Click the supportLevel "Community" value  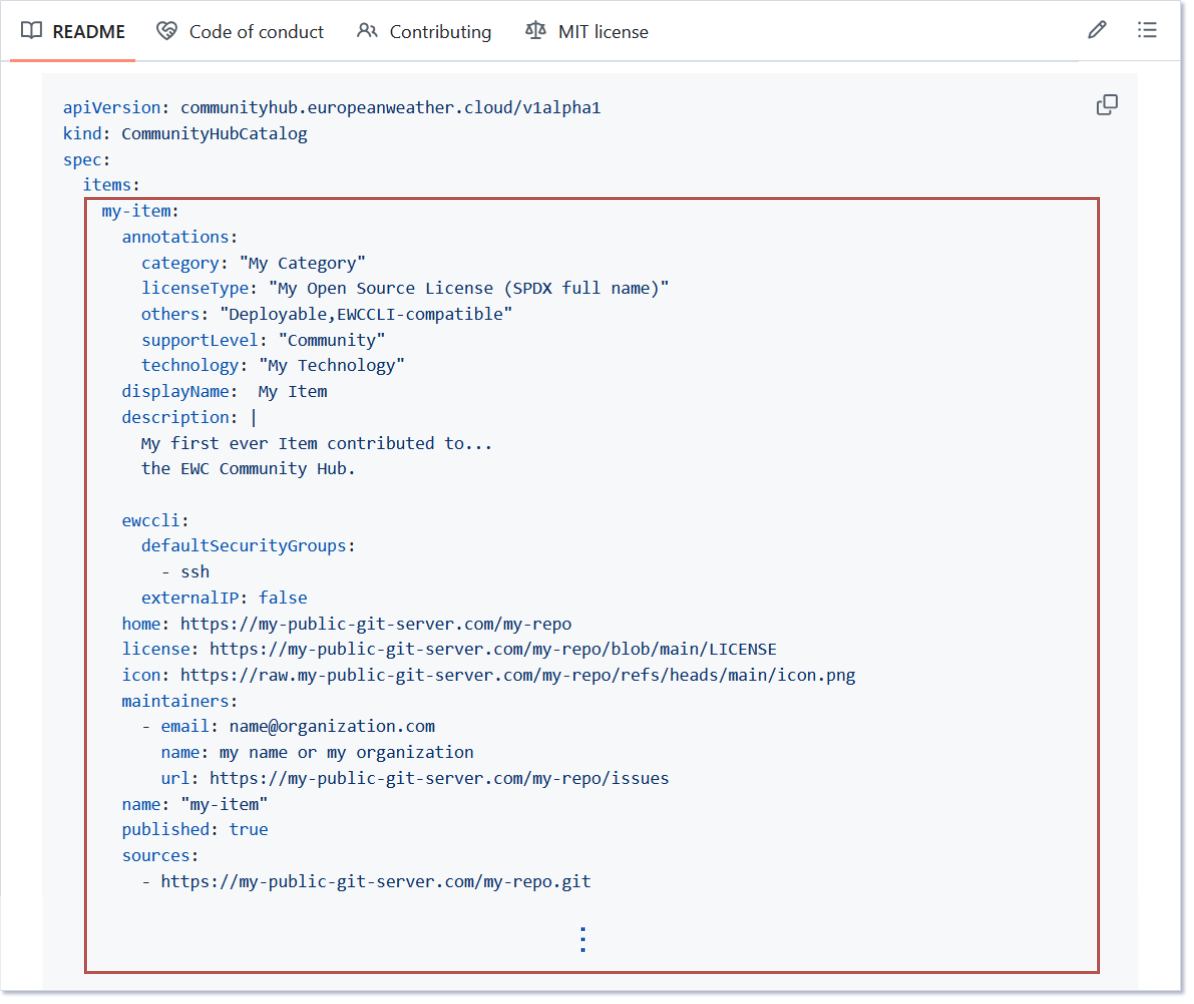(331, 341)
